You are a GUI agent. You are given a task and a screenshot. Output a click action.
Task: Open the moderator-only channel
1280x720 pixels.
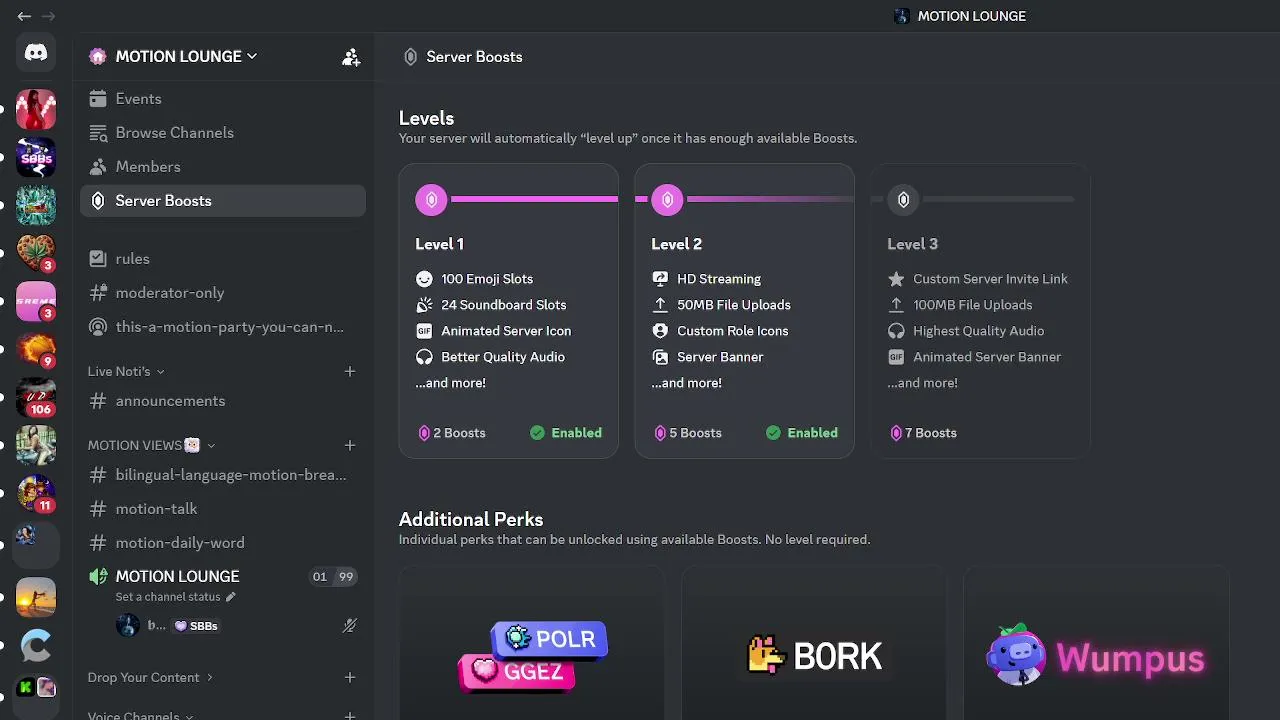click(223, 293)
